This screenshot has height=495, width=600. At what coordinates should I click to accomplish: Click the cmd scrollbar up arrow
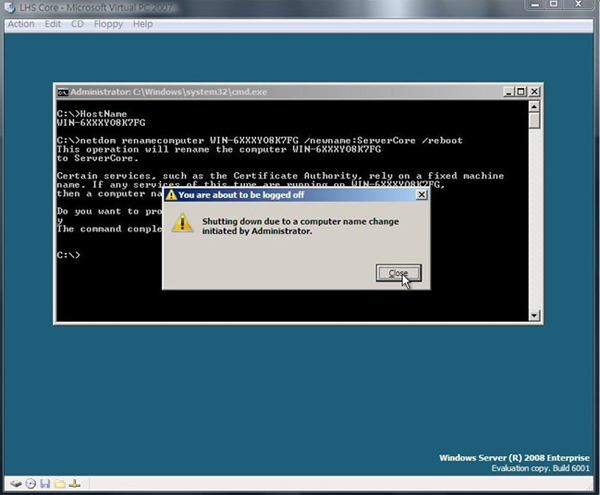pyautogui.click(x=534, y=105)
